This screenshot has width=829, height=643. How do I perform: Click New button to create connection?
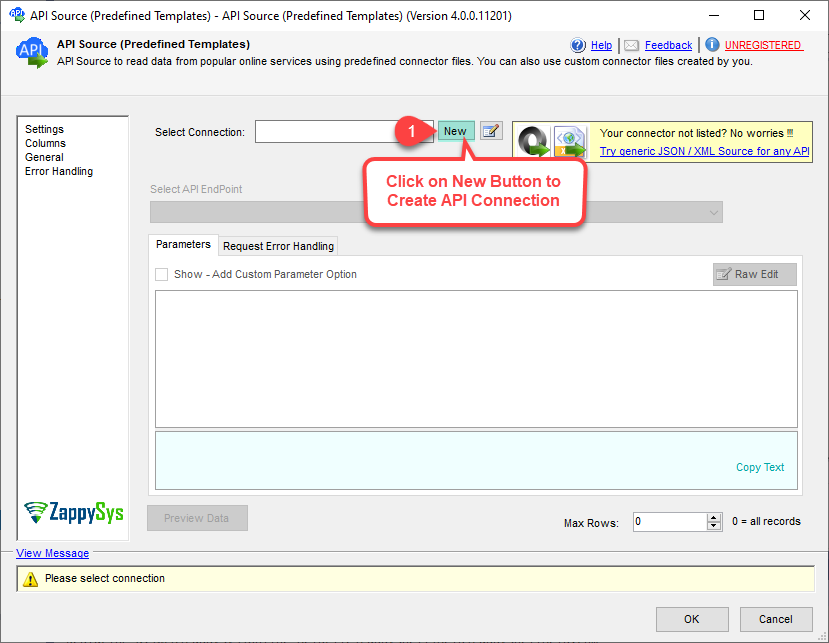(x=455, y=131)
